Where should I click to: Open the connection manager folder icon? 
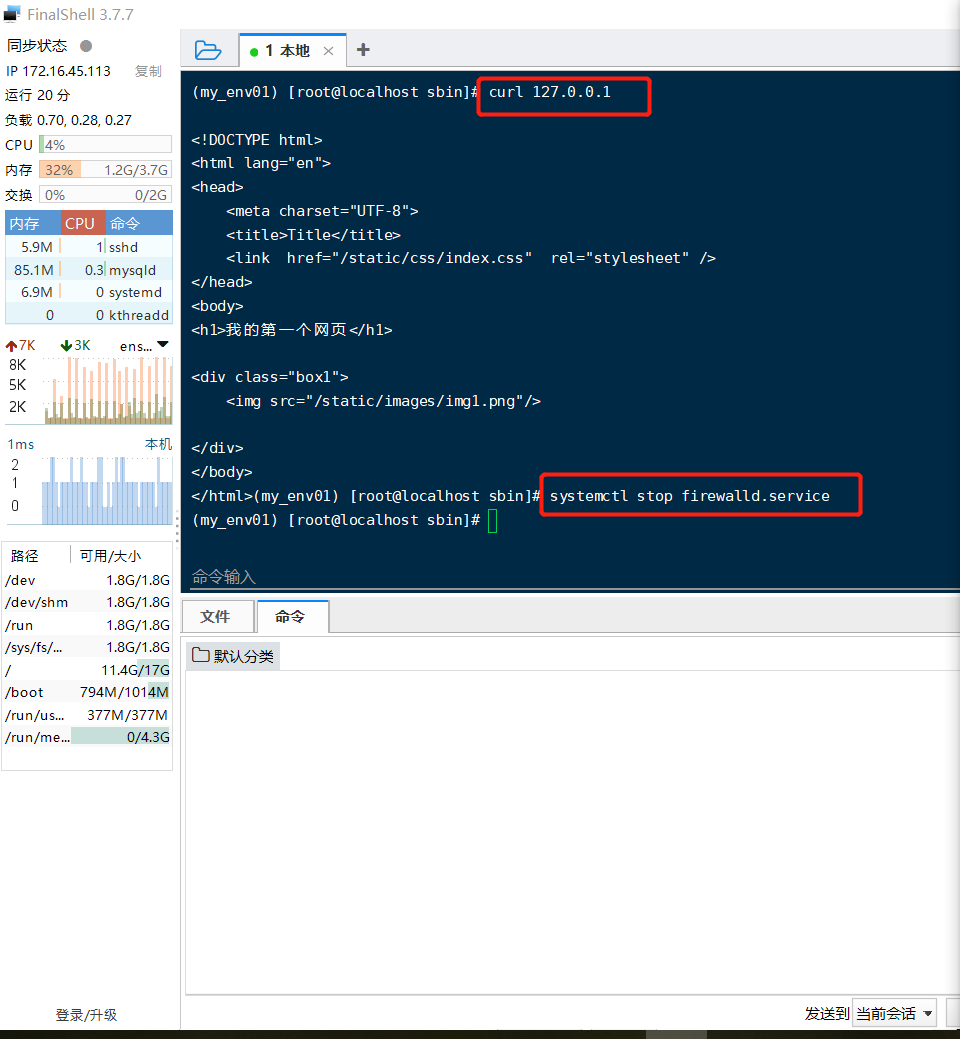pos(208,50)
